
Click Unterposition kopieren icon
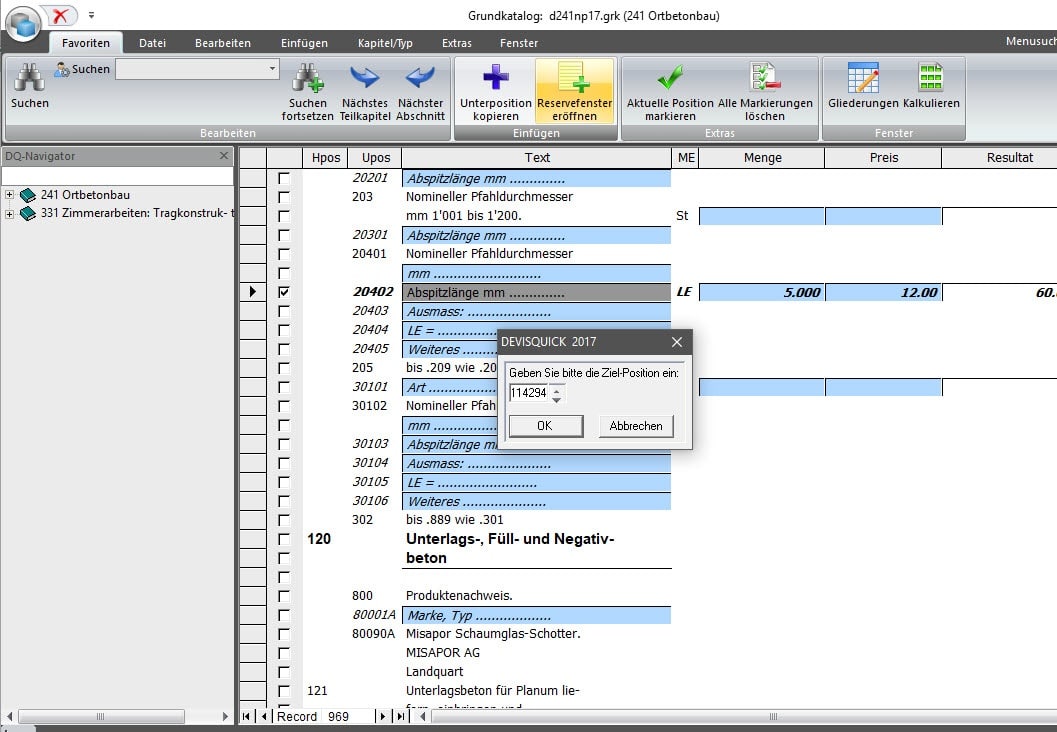[x=495, y=78]
